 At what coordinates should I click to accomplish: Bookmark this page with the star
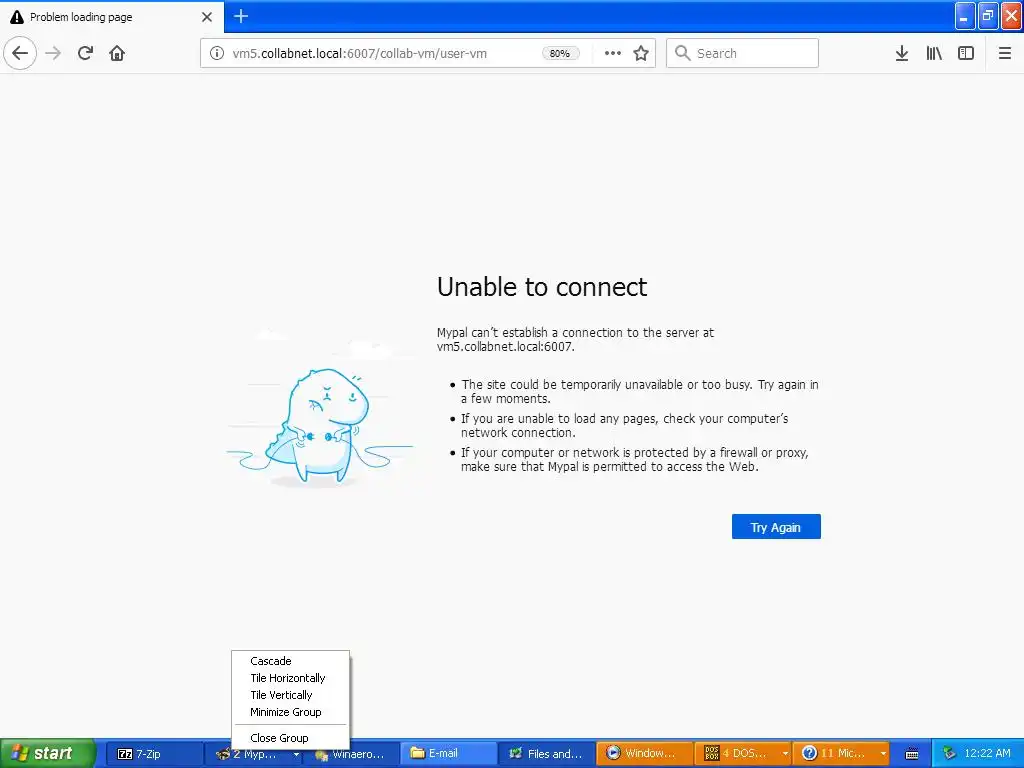(x=641, y=53)
